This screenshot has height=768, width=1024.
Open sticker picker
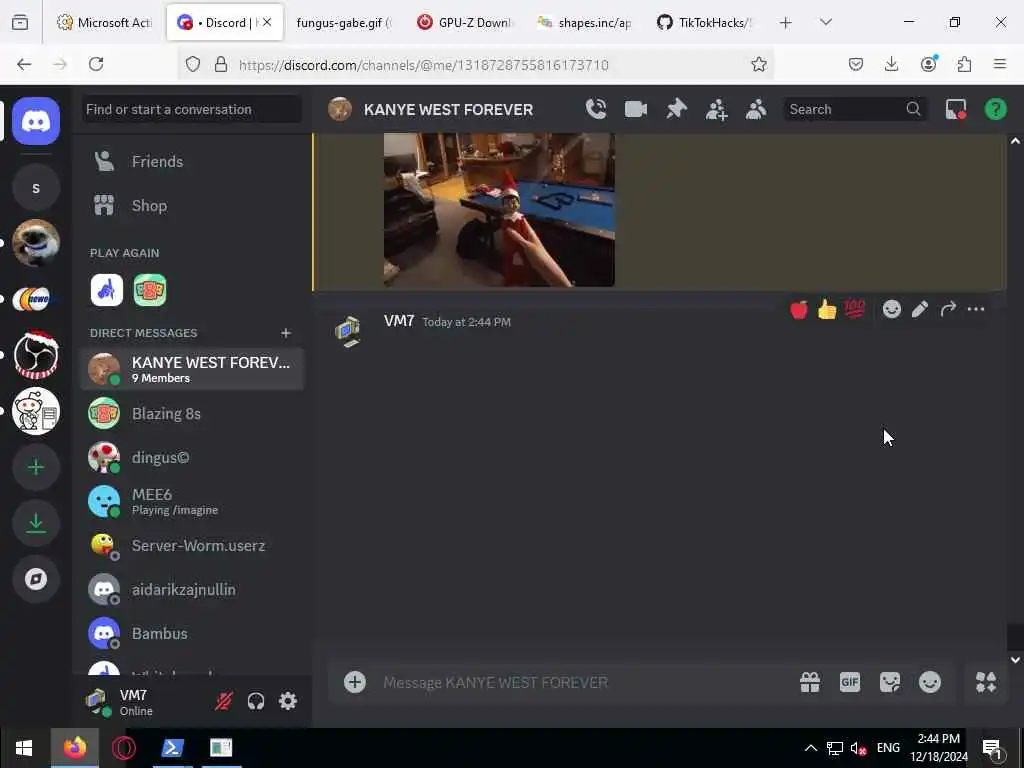click(889, 682)
